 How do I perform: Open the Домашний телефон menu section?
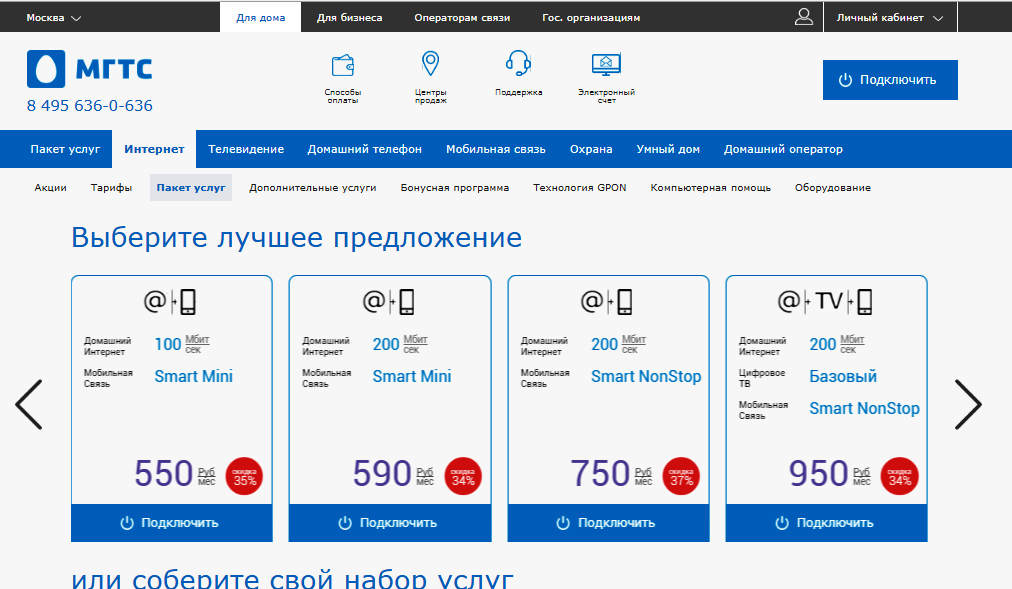tap(365, 149)
